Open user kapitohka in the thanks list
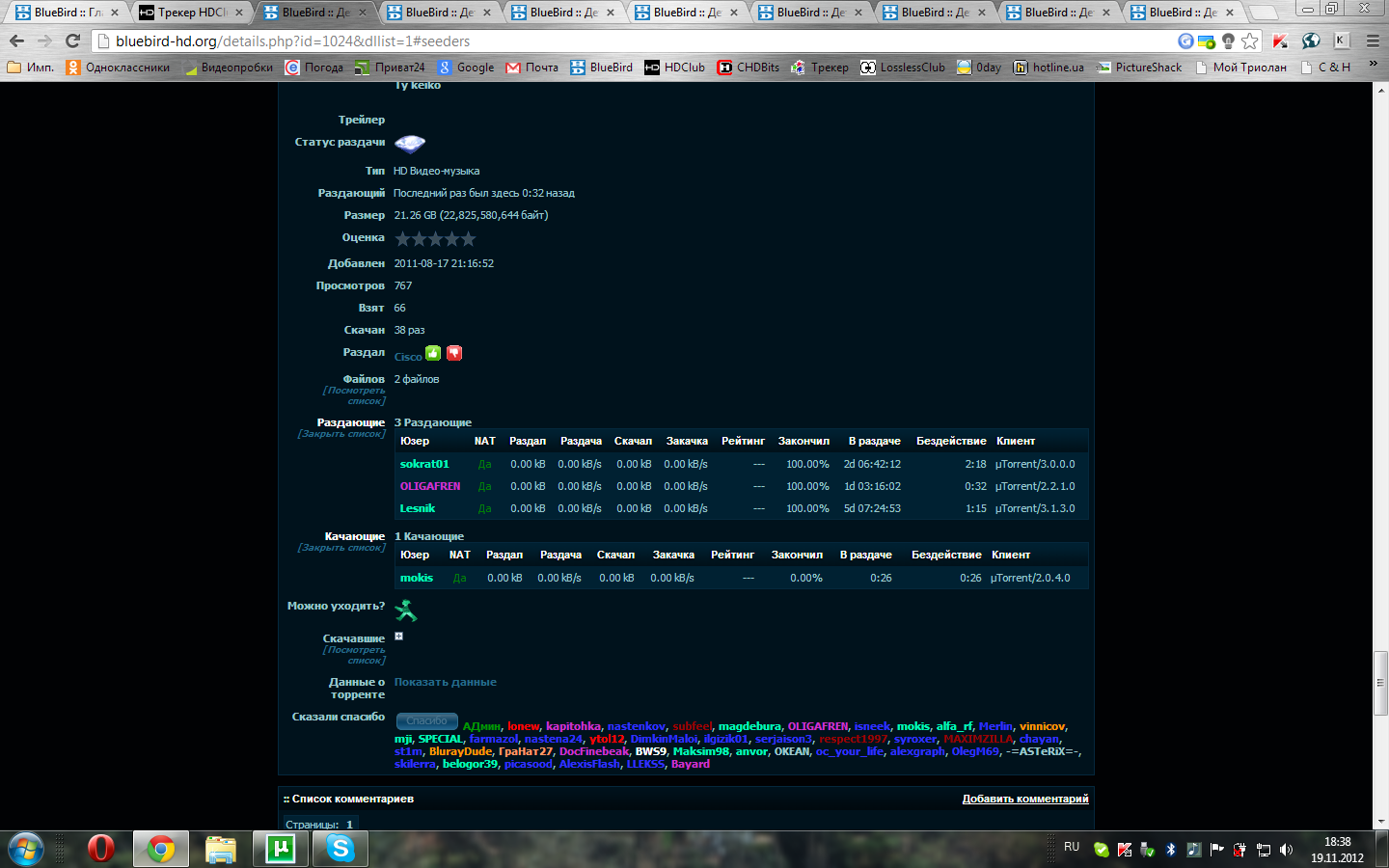 click(573, 726)
